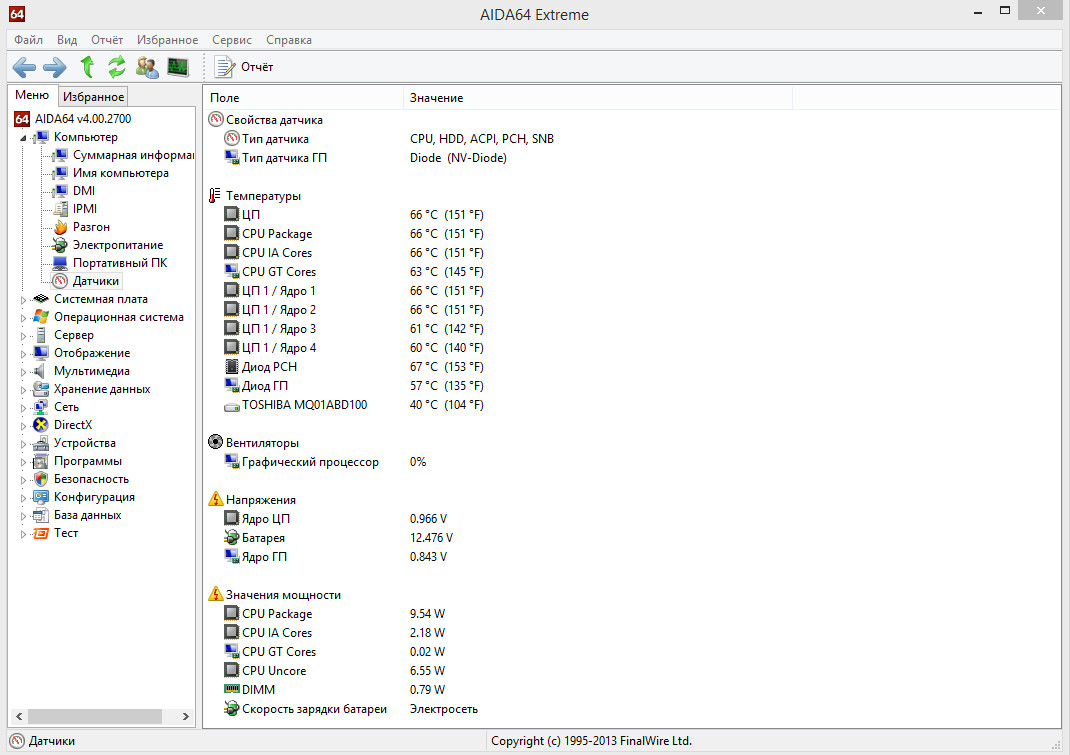Click the Безопасность shield icon
The height and width of the screenshot is (755, 1070).
tap(41, 479)
